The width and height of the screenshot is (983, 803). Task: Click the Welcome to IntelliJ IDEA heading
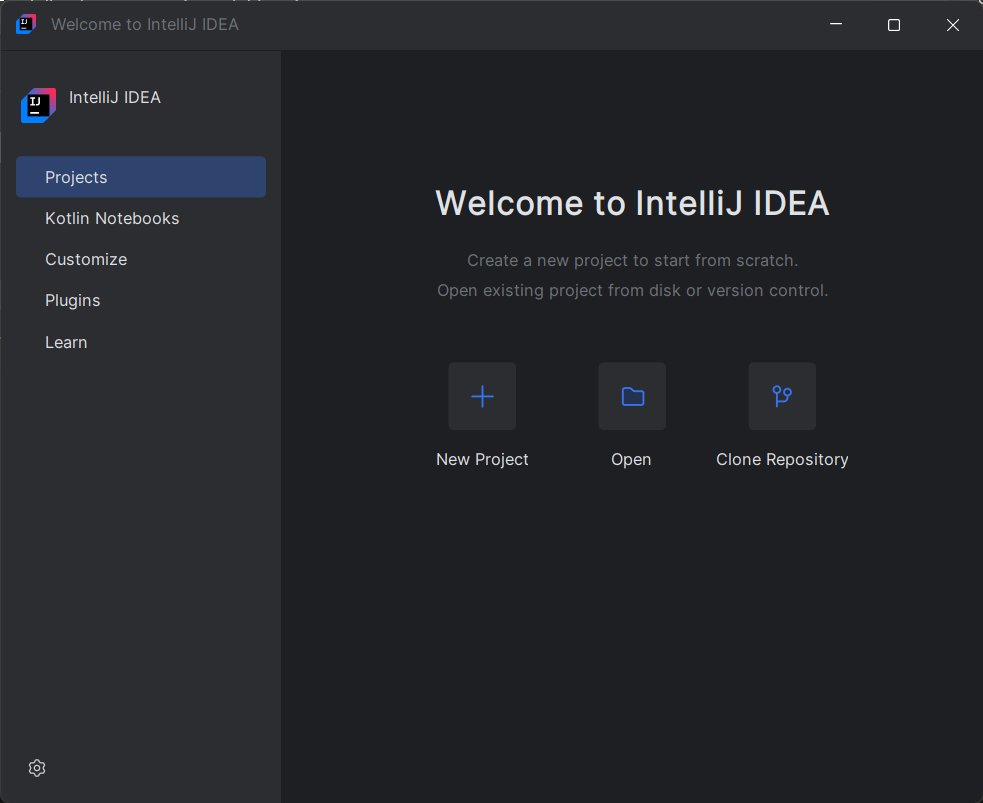[x=632, y=203]
